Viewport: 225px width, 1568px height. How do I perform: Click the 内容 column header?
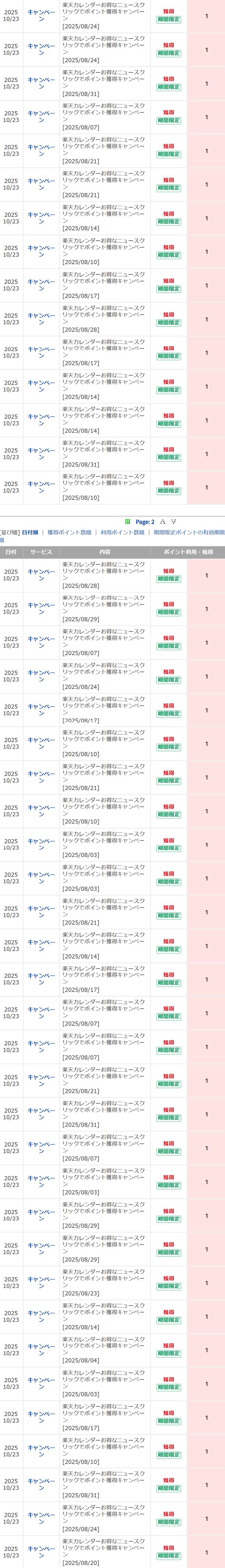tap(104, 552)
